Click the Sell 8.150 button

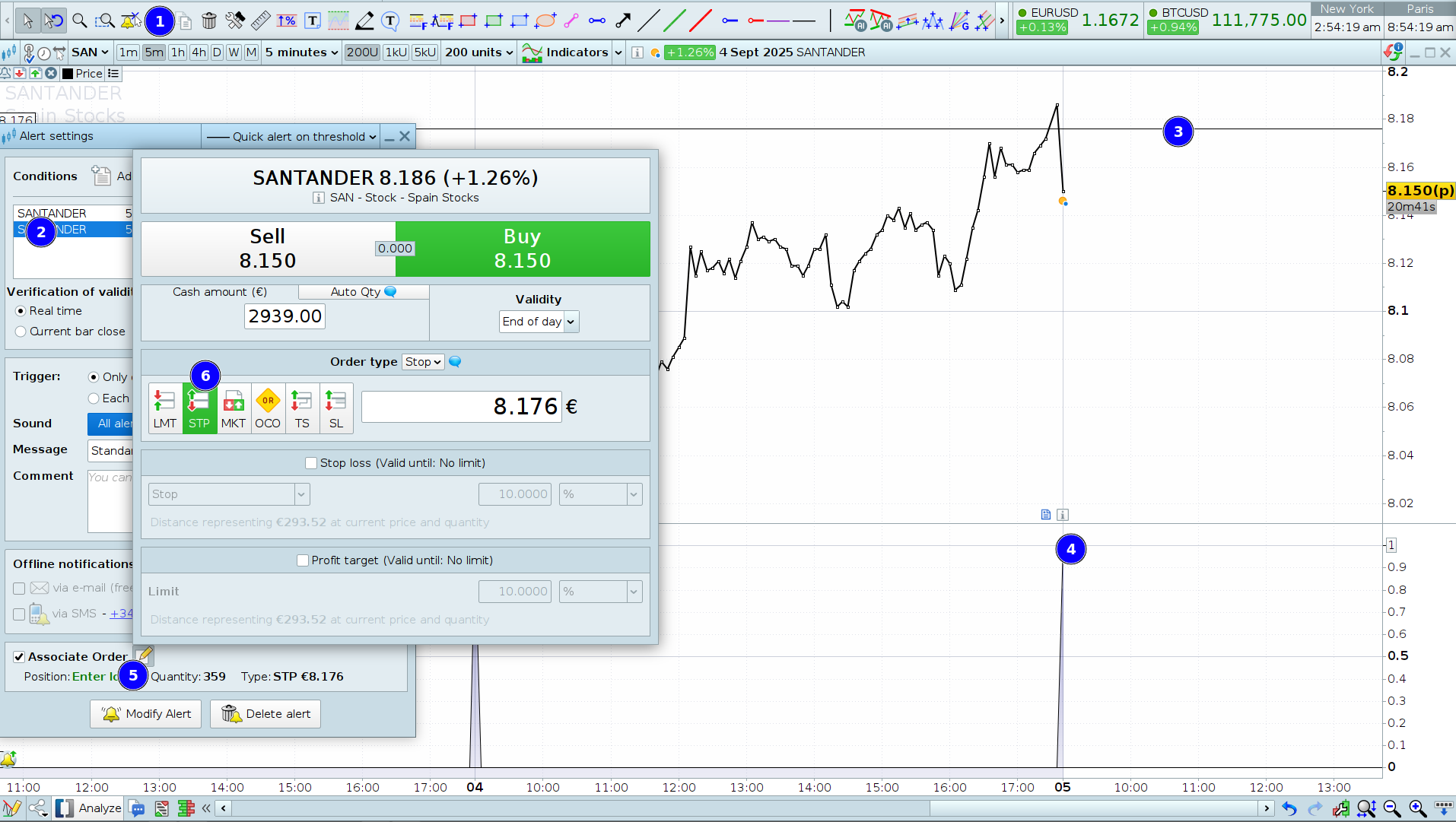[268, 249]
